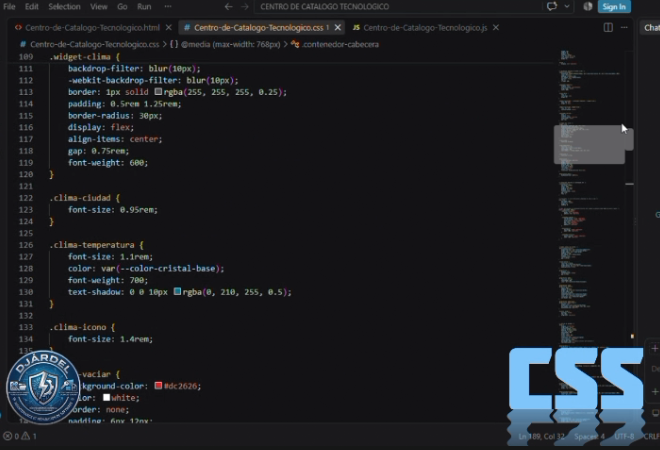
Task: Select the Centro-de-Catalogo-Tecnologico.css tab
Action: (x=257, y=28)
